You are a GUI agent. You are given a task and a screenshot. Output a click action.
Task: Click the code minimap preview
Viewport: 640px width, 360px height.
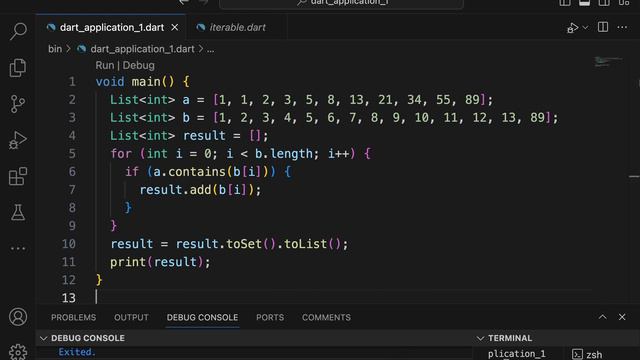pos(608,62)
